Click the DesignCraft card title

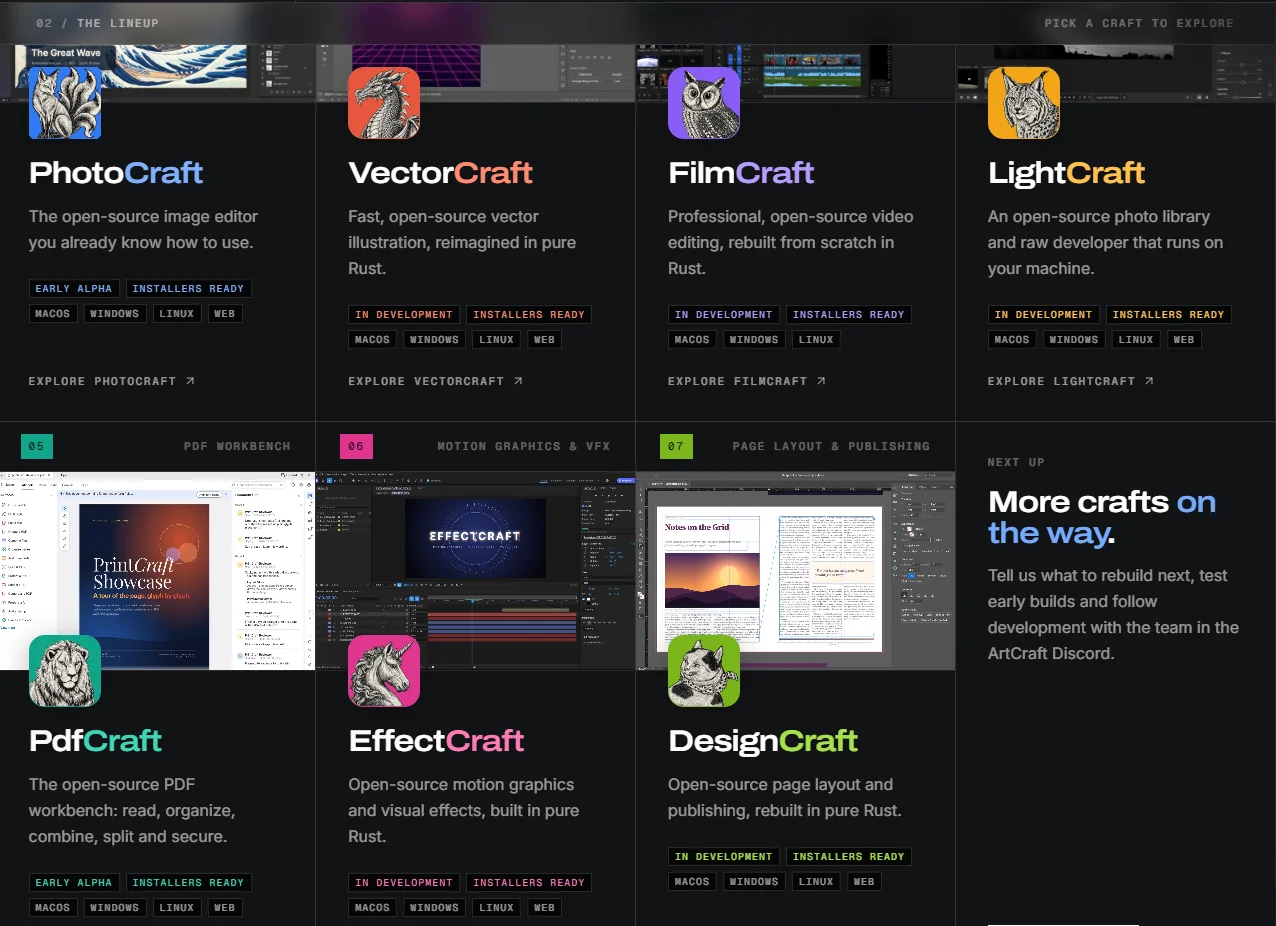click(x=763, y=741)
